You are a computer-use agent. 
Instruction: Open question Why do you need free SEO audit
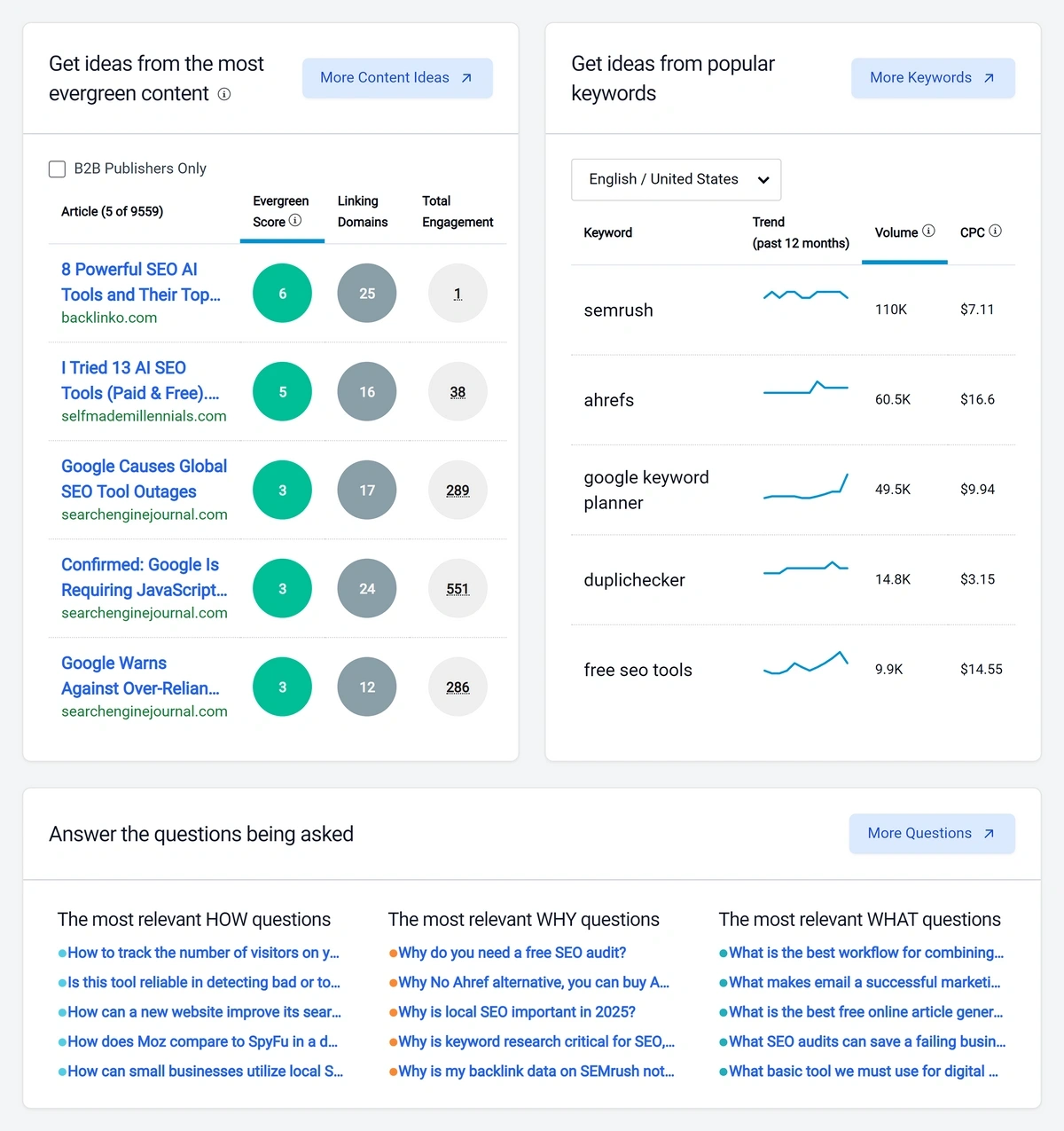click(x=512, y=953)
